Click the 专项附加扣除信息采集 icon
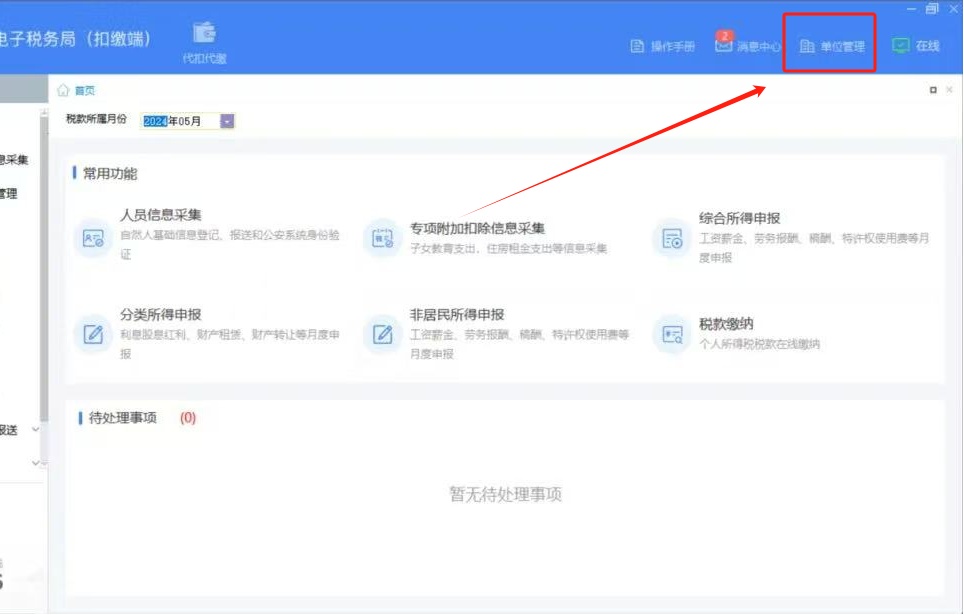Screen dimensions: 964x615 click(x=382, y=238)
